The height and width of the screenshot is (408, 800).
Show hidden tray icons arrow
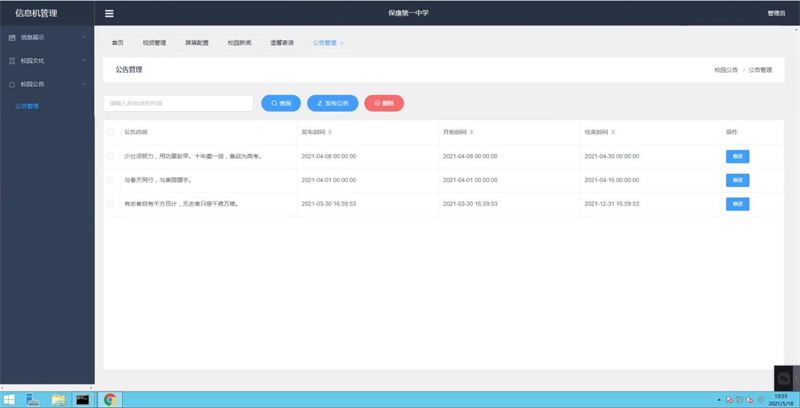click(719, 400)
